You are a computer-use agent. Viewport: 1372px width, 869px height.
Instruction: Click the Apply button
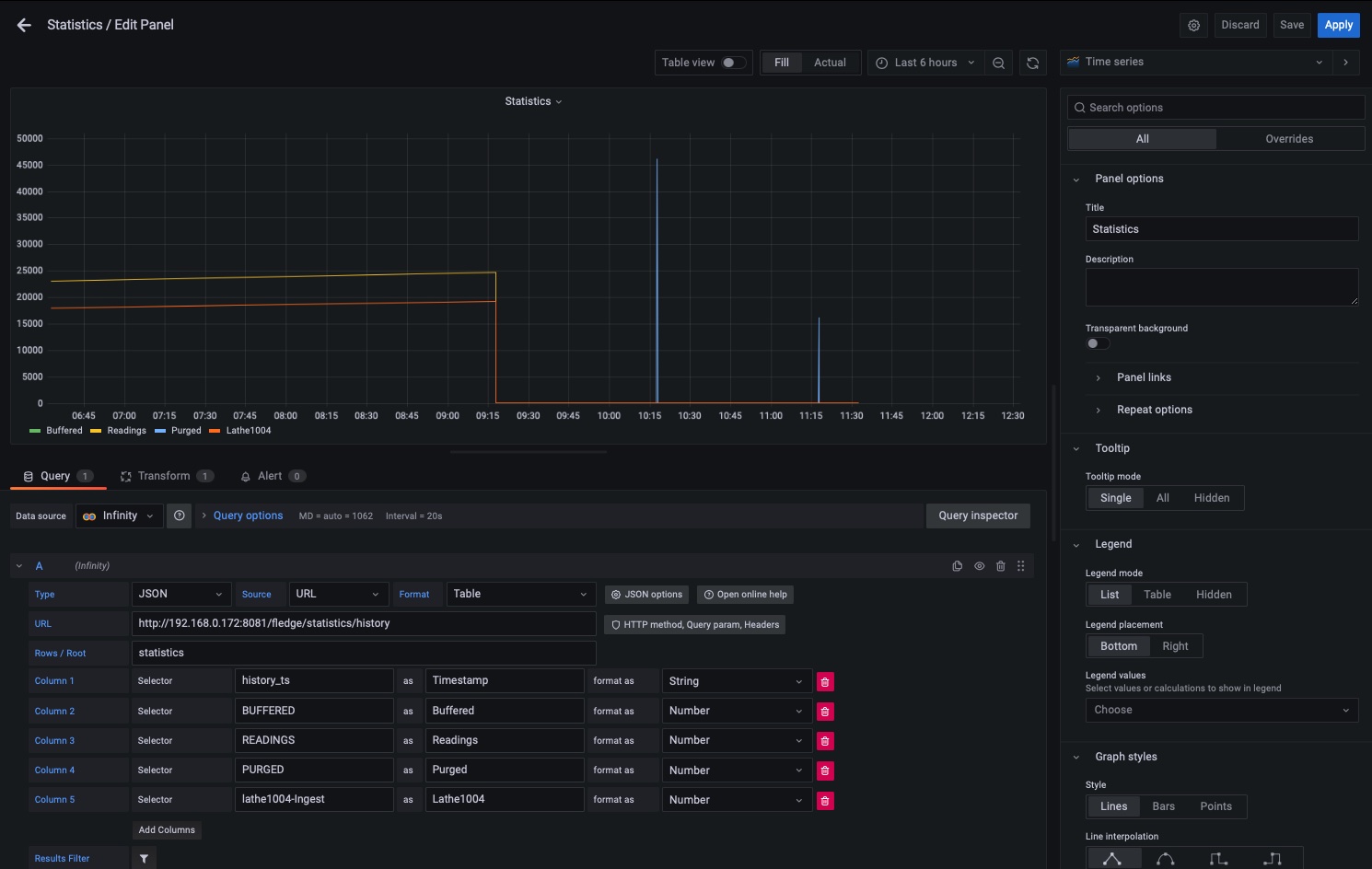coord(1338,25)
